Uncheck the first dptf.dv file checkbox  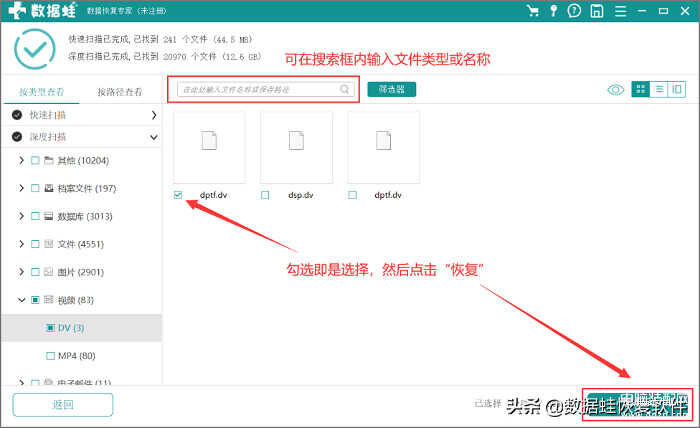pos(178,196)
